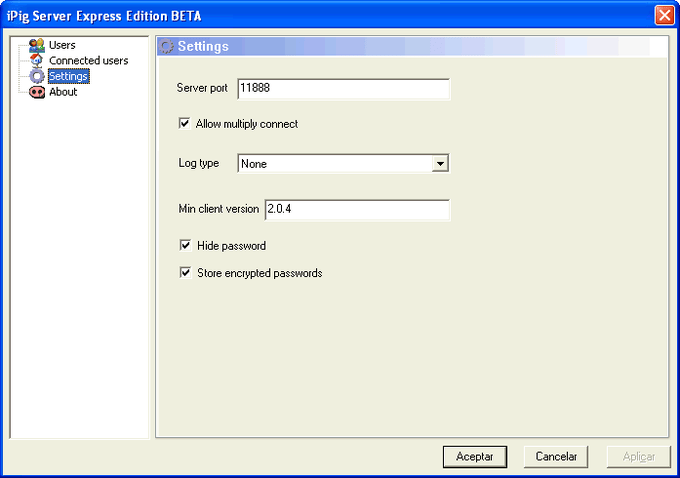Click the Store encrypted passwords label
This screenshot has width=680, height=478.
(260, 273)
